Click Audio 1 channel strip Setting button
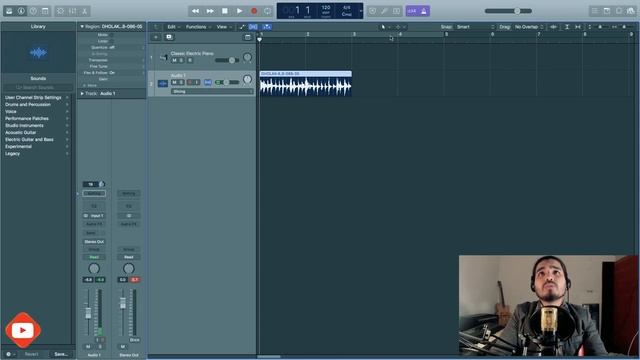Screen dimensions: 640x360 tap(94, 193)
